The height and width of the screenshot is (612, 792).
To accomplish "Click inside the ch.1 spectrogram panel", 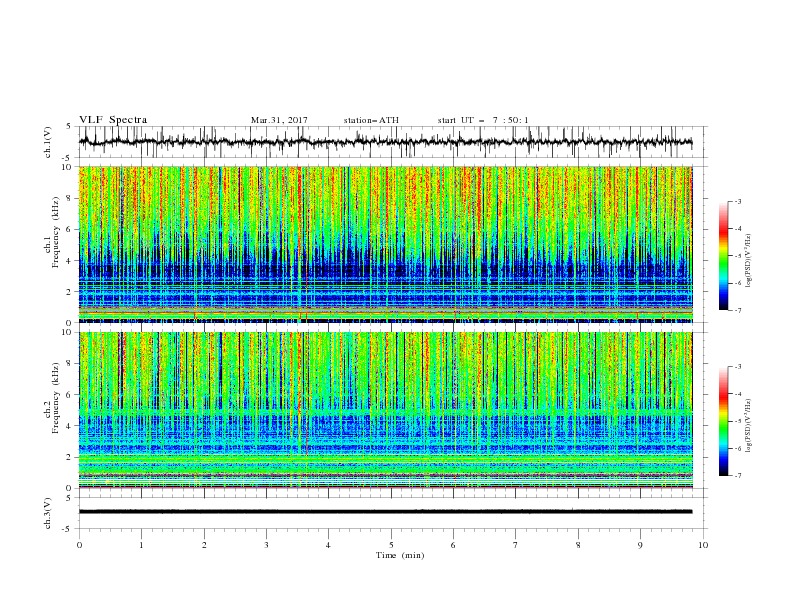I will [x=385, y=244].
